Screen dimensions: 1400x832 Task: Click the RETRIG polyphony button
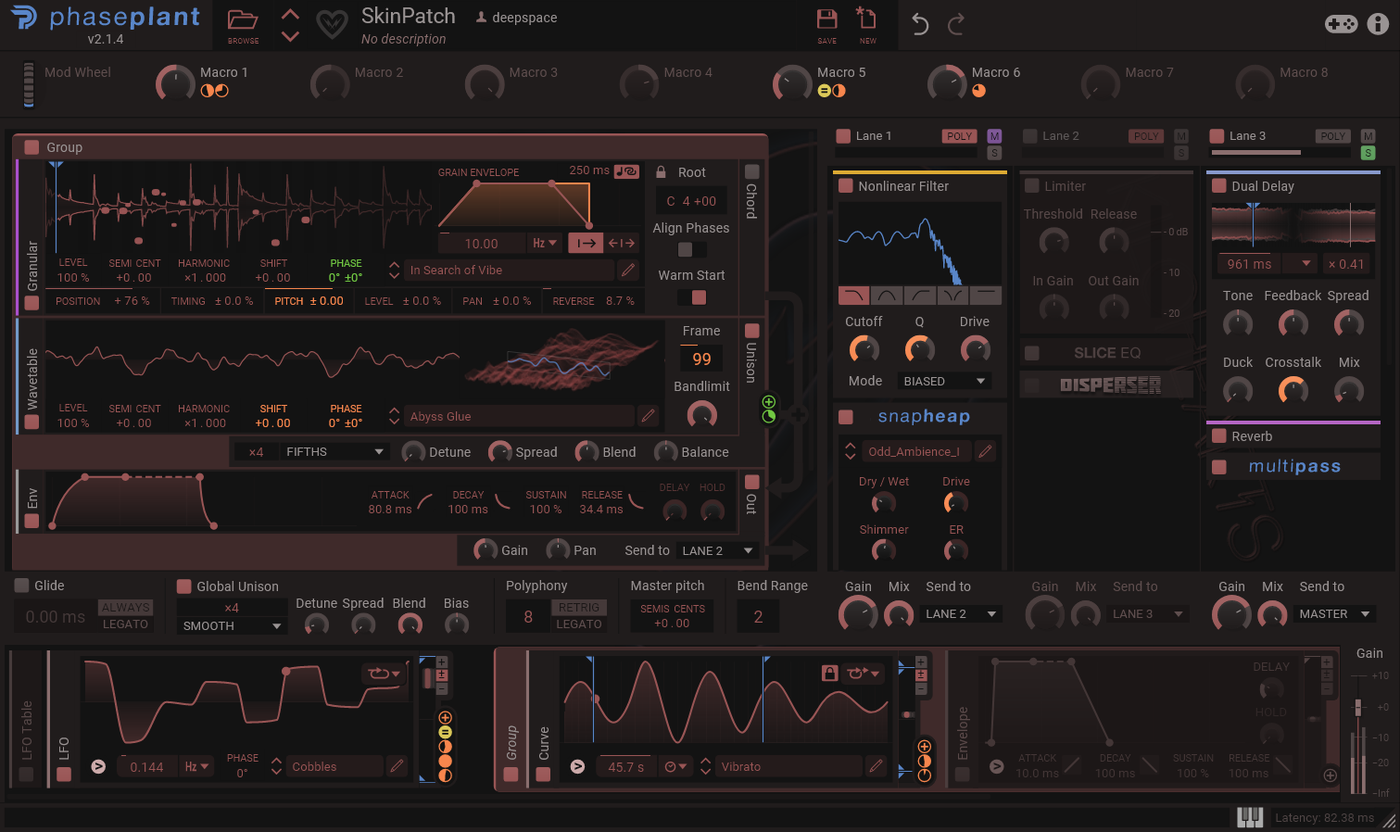point(579,608)
